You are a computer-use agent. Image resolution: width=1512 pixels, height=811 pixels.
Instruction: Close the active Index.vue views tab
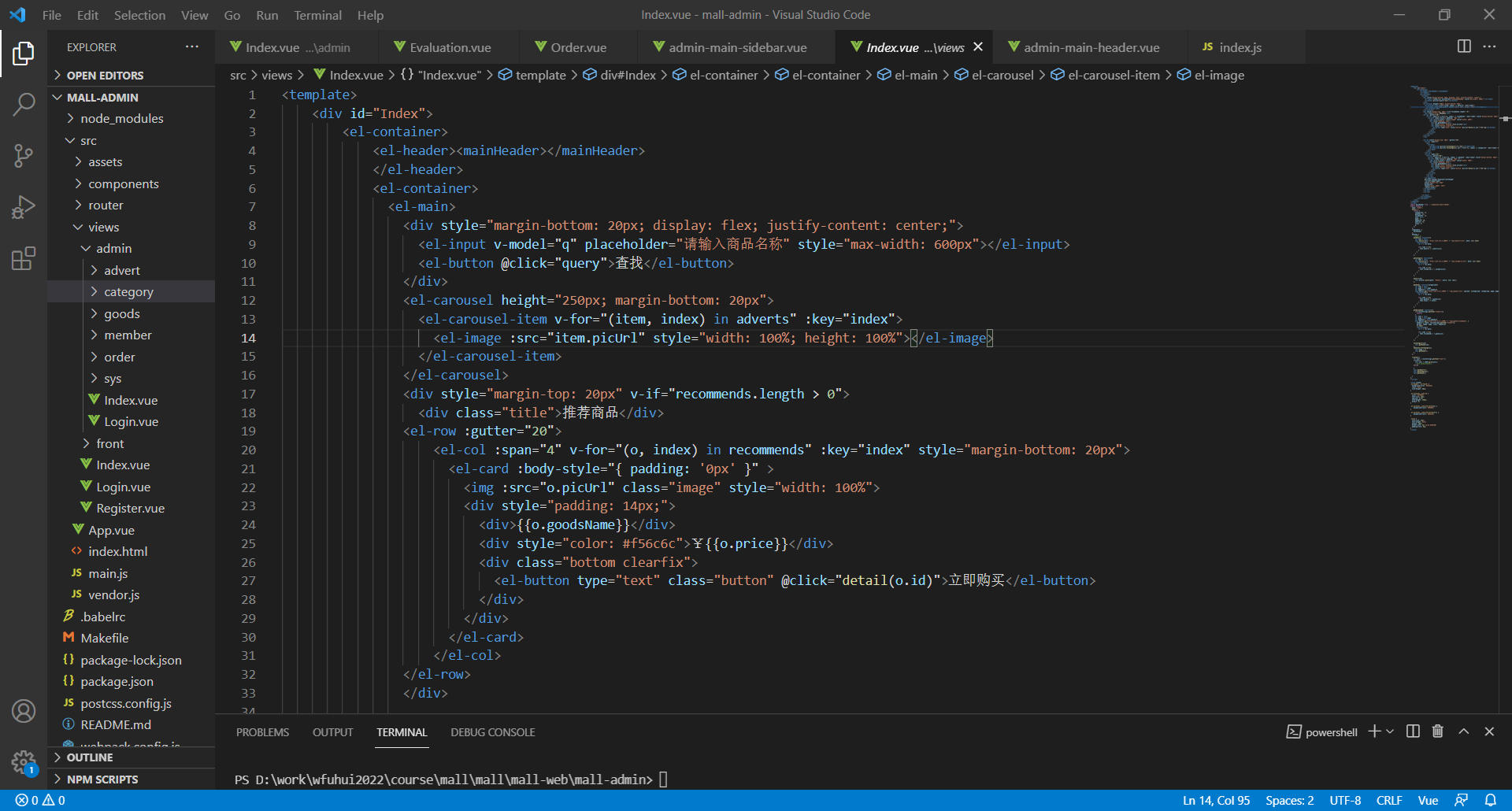pyautogui.click(x=978, y=47)
